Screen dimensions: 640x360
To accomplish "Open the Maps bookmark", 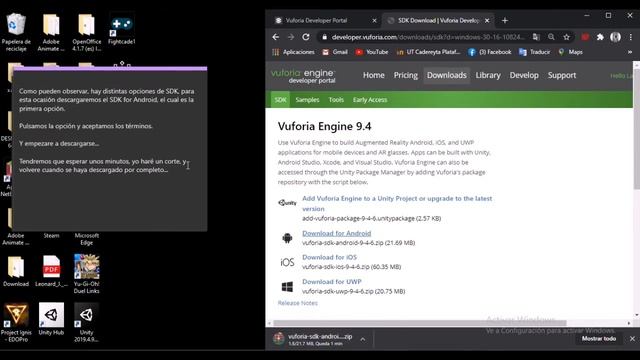I will point(570,52).
